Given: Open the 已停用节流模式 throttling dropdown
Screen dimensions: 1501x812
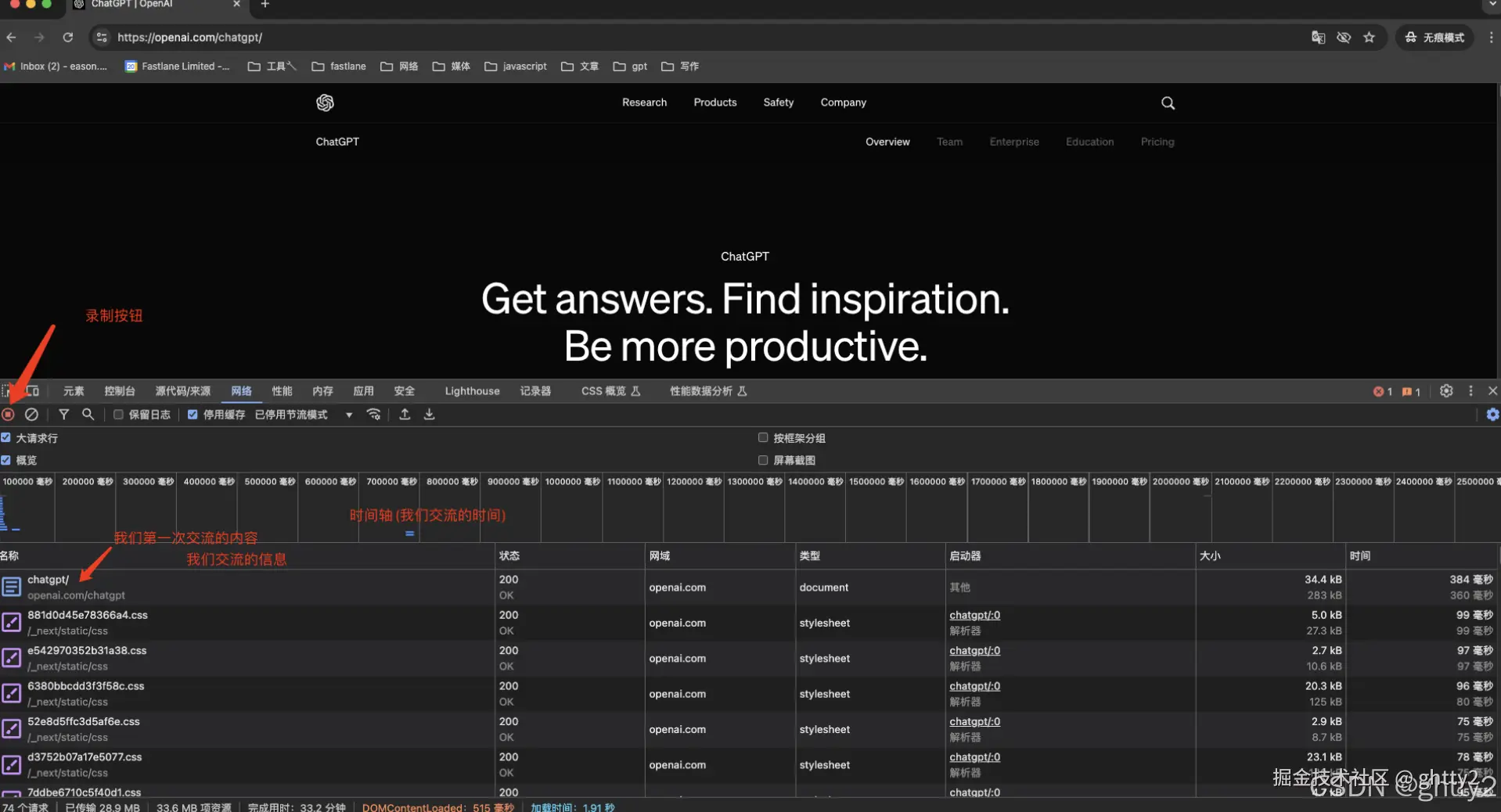Looking at the screenshot, I should click(304, 415).
